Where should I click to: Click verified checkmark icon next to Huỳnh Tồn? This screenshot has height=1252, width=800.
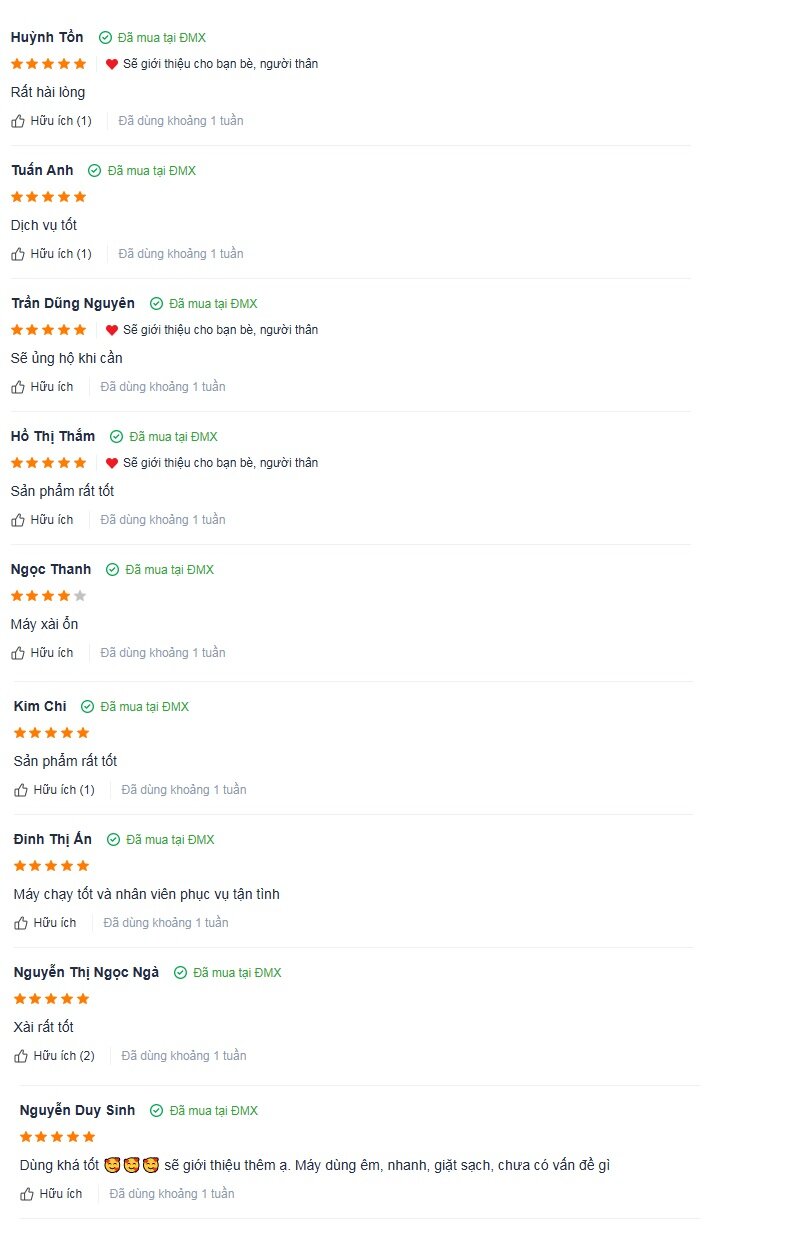[105, 38]
